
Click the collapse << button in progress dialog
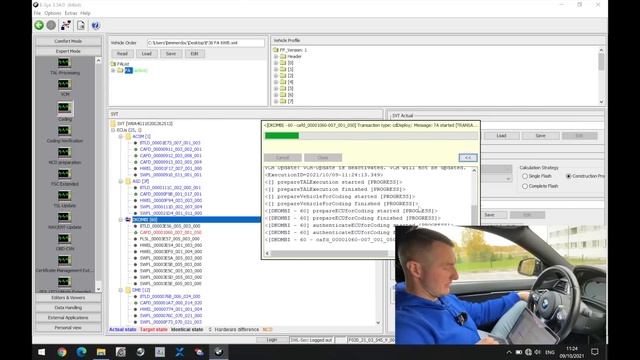pos(468,158)
